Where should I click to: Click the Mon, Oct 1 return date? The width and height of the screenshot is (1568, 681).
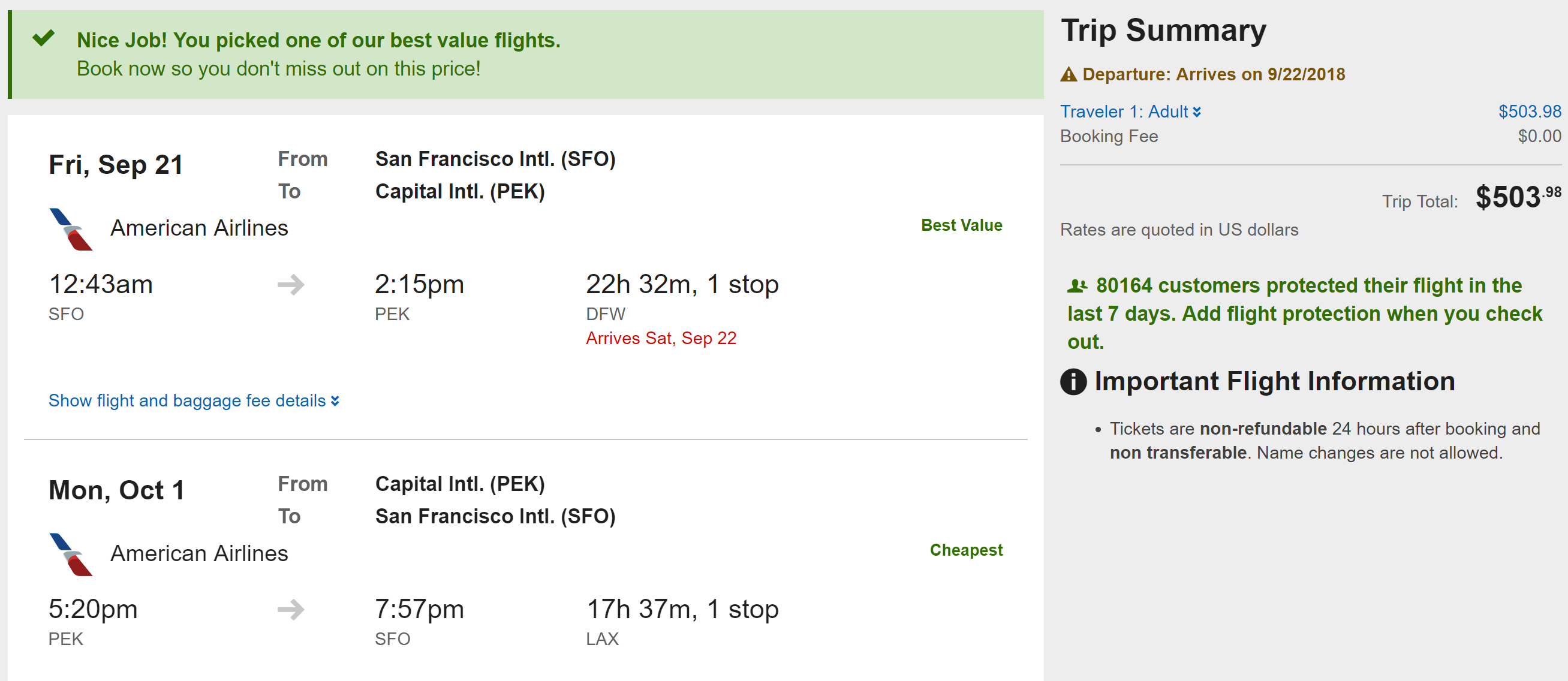[116, 490]
